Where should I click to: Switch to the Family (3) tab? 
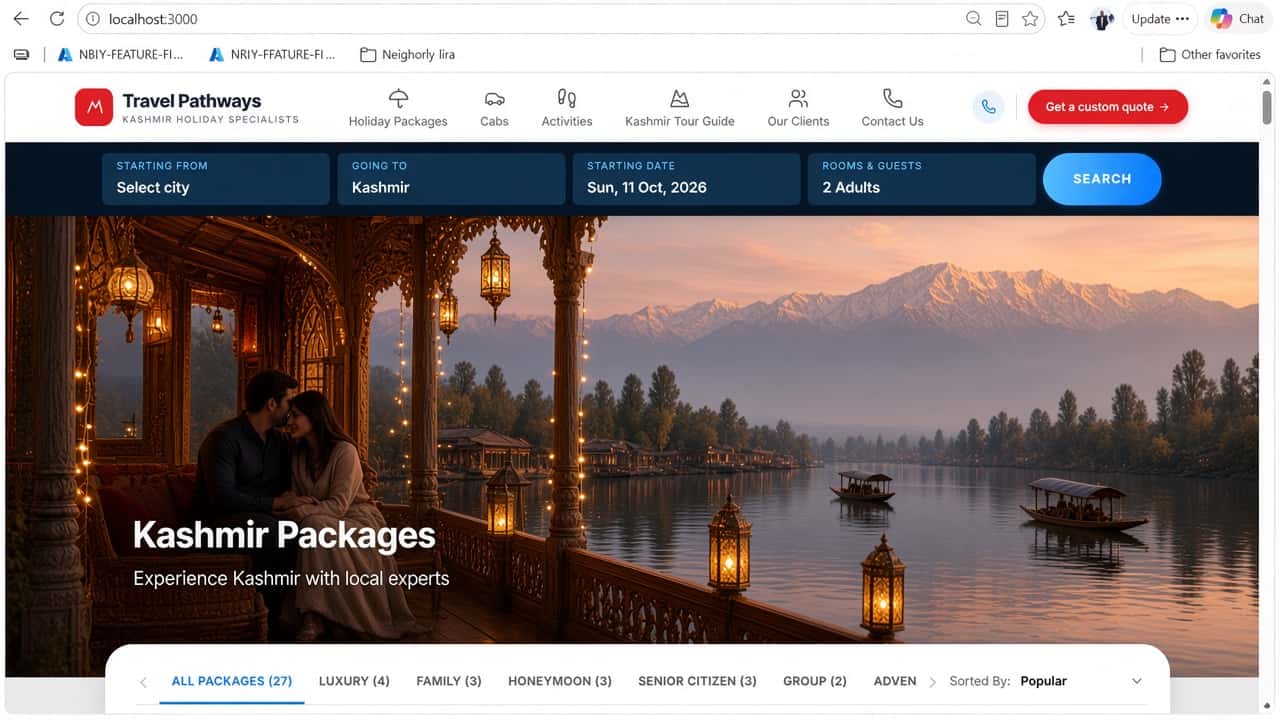(x=449, y=681)
